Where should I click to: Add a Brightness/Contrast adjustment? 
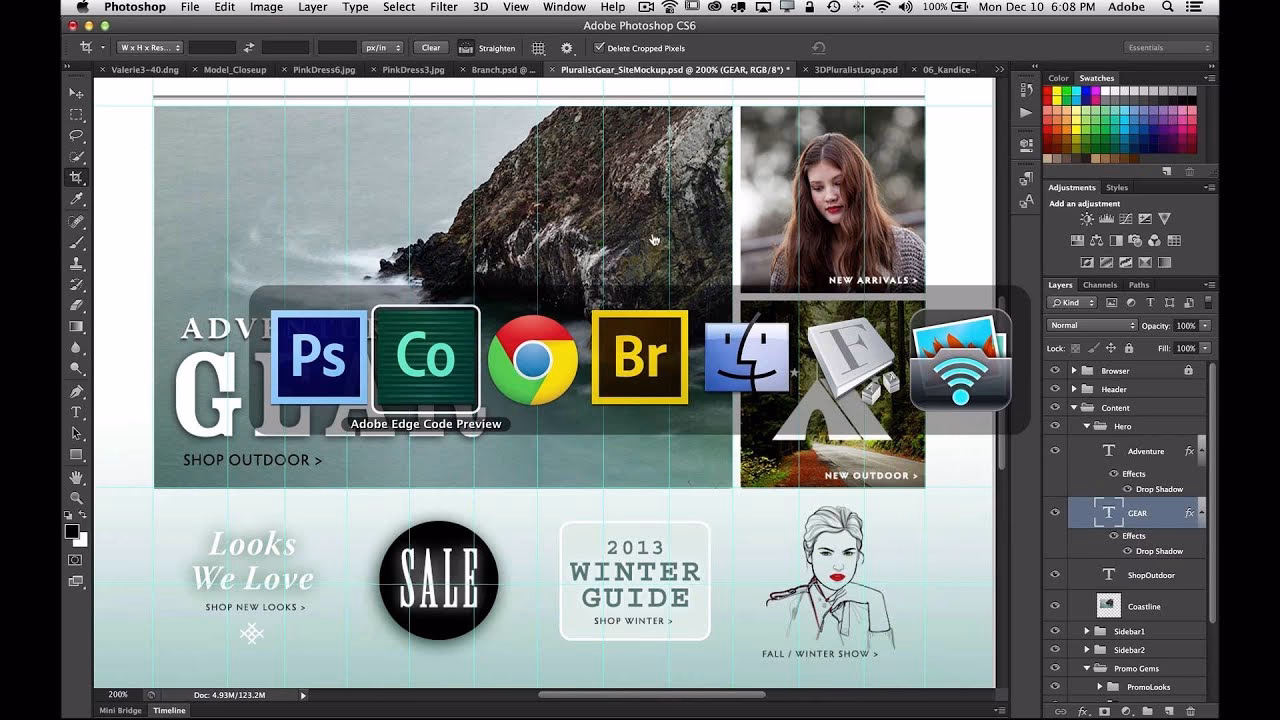[1087, 219]
